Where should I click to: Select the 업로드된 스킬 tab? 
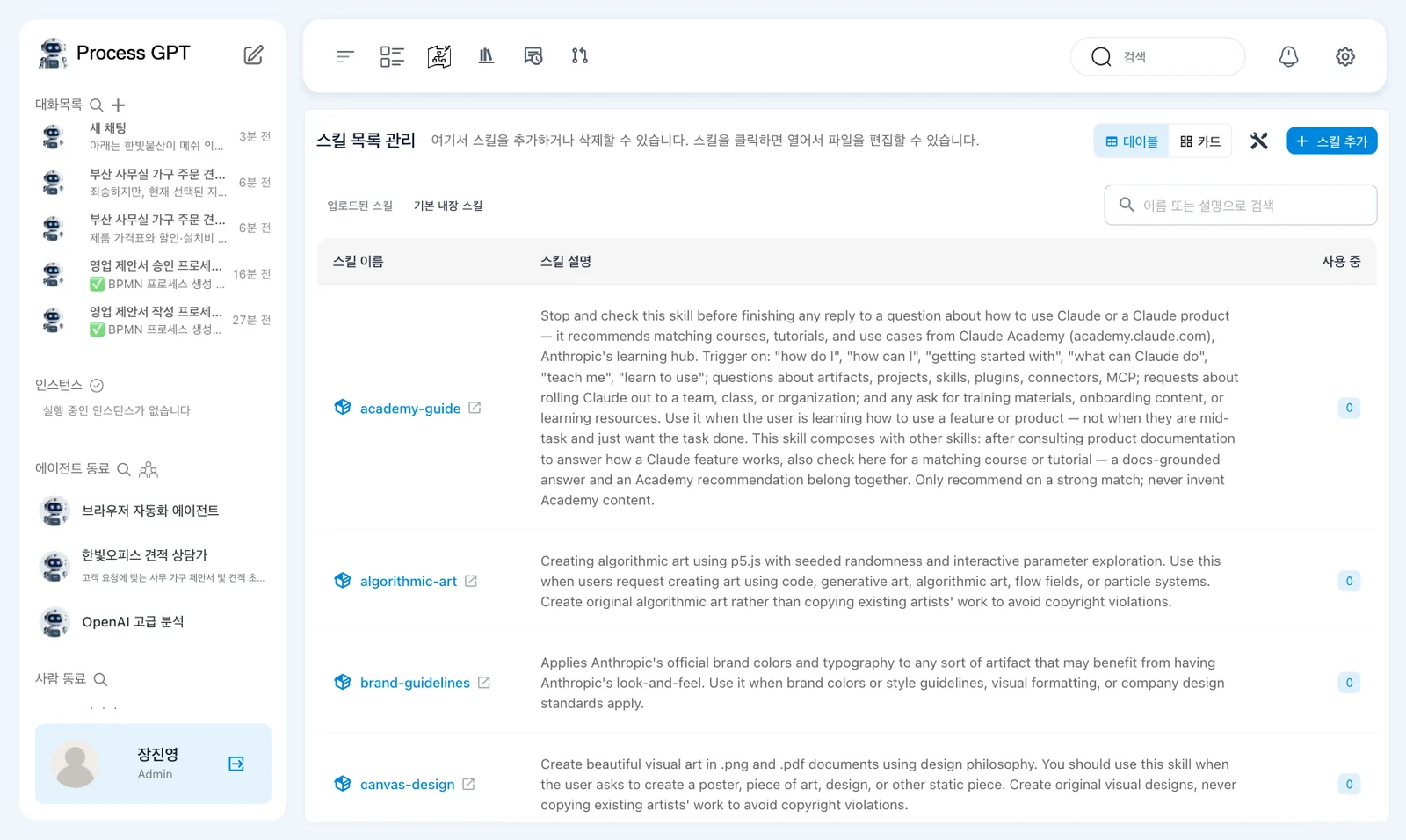(x=360, y=206)
